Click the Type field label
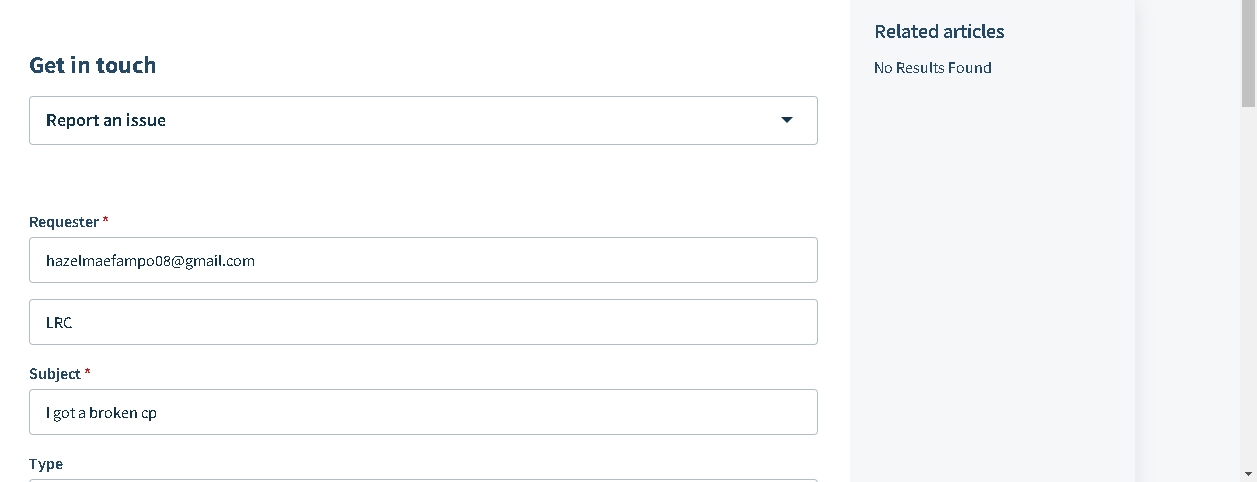The image size is (1257, 482). tap(46, 464)
